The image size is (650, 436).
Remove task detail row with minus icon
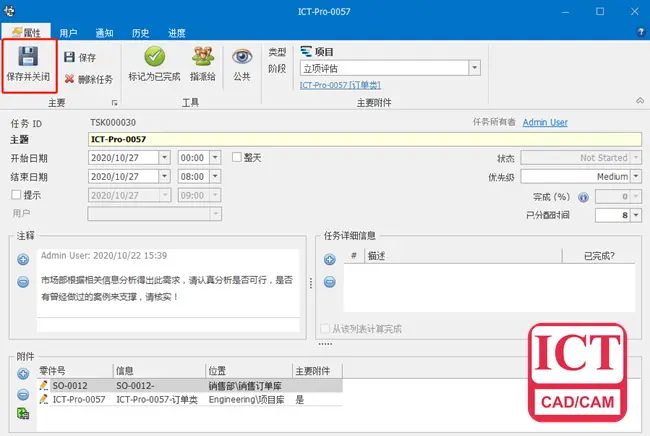pyautogui.click(x=330, y=282)
